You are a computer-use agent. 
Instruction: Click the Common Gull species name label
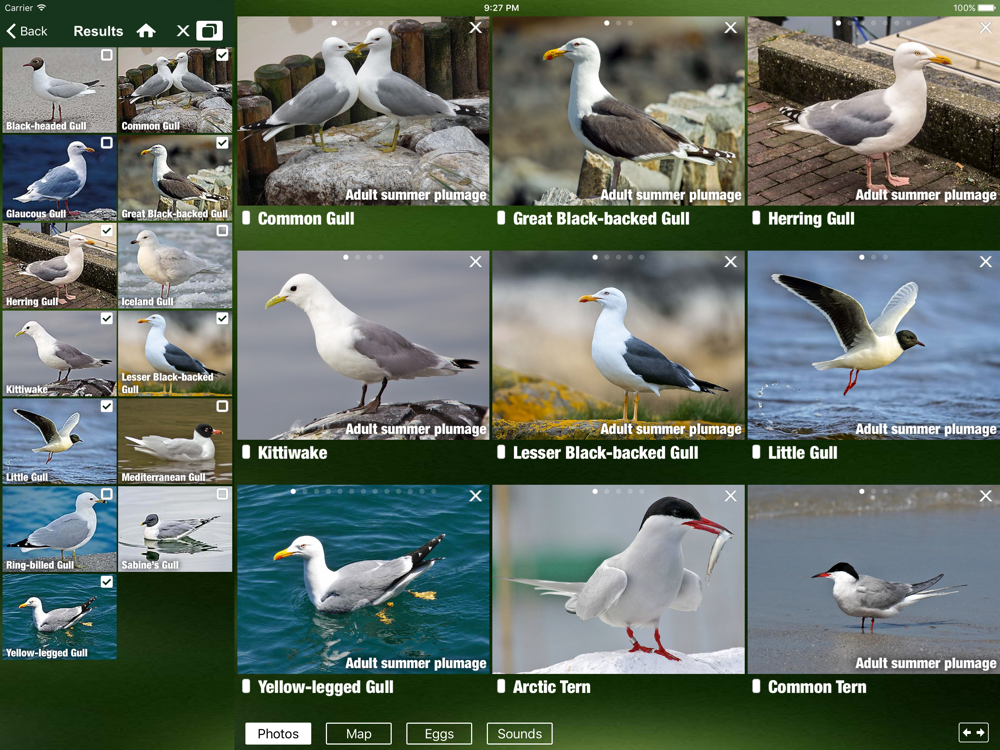[x=306, y=219]
